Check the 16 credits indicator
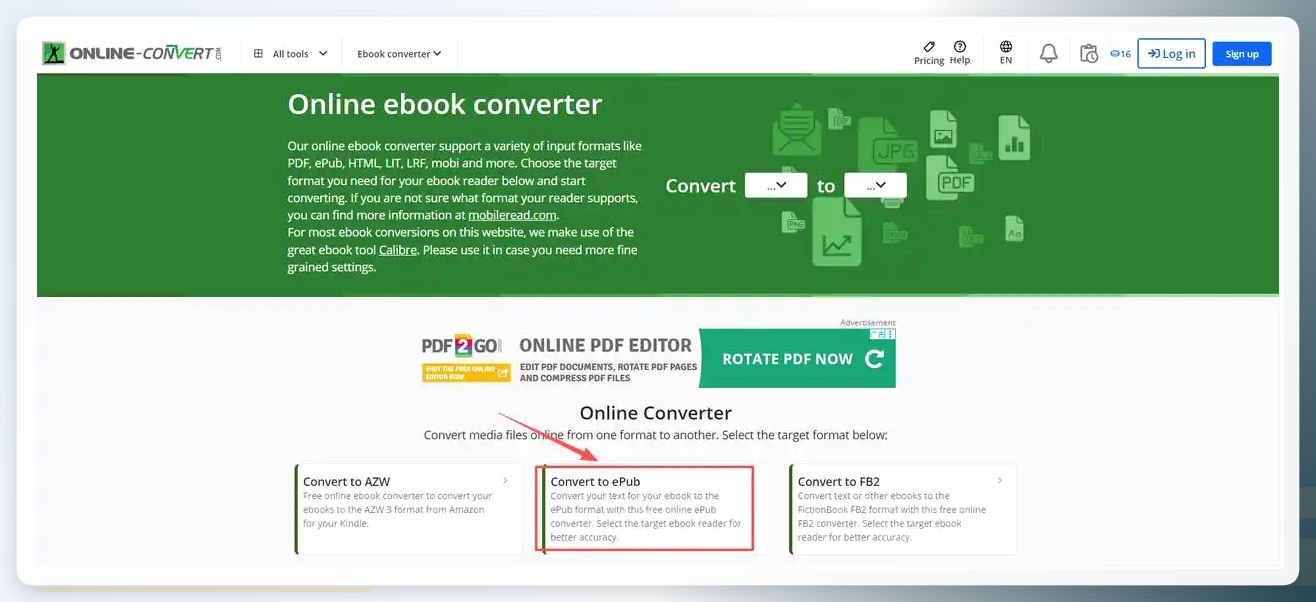 (x=1120, y=54)
